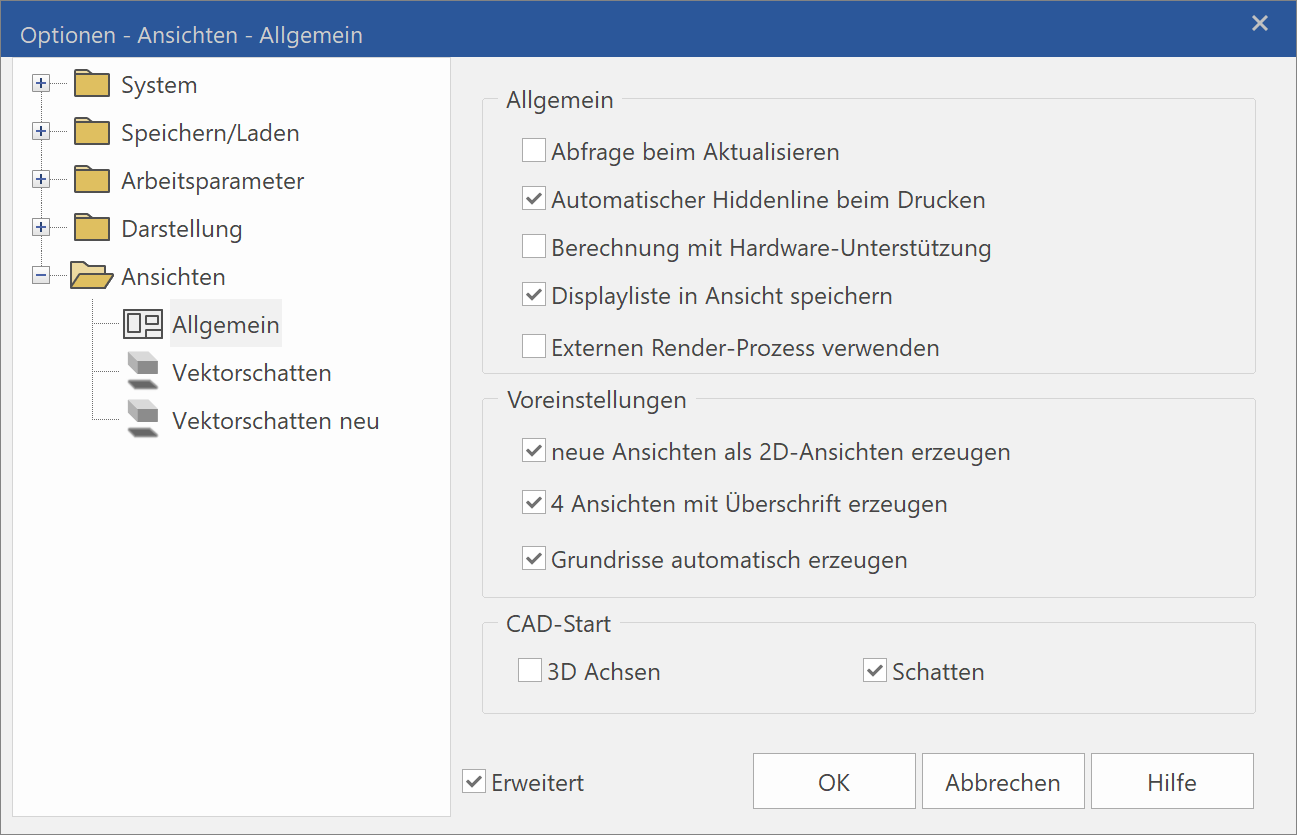Click the Darstellung folder icon
Screen dimensions: 1297x835
(x=91, y=228)
